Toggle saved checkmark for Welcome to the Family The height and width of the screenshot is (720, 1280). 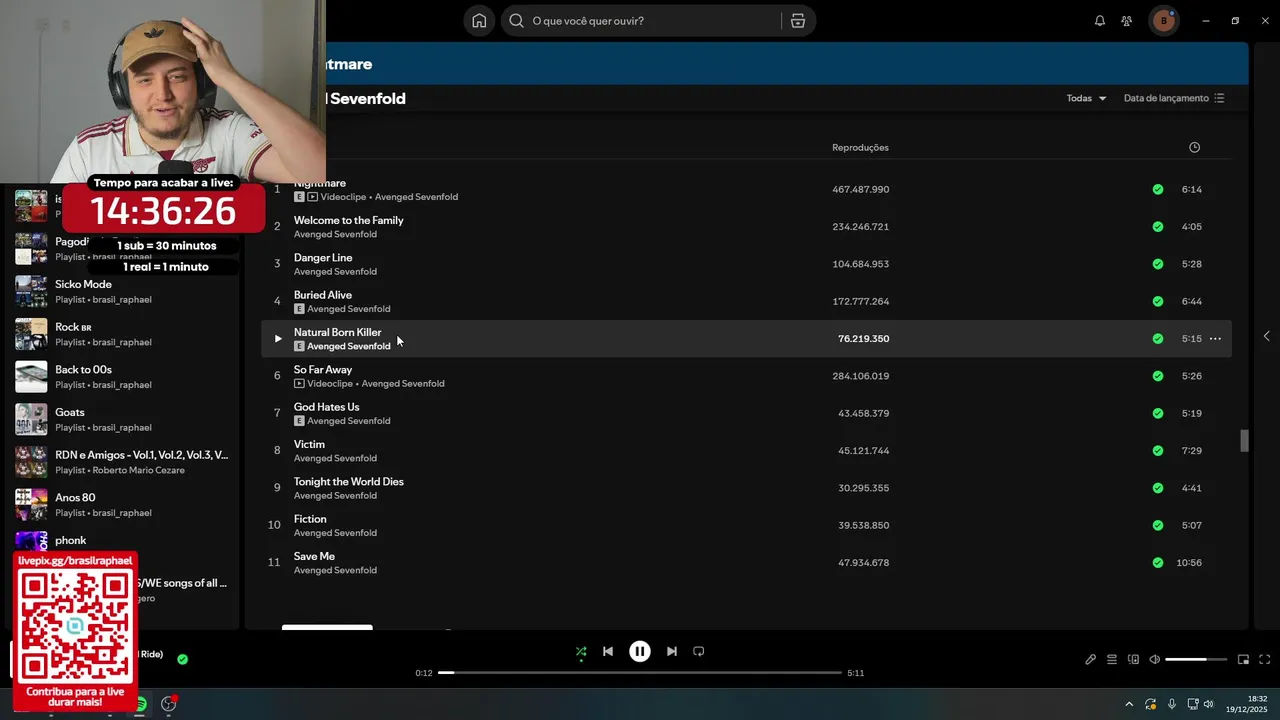(x=1158, y=227)
